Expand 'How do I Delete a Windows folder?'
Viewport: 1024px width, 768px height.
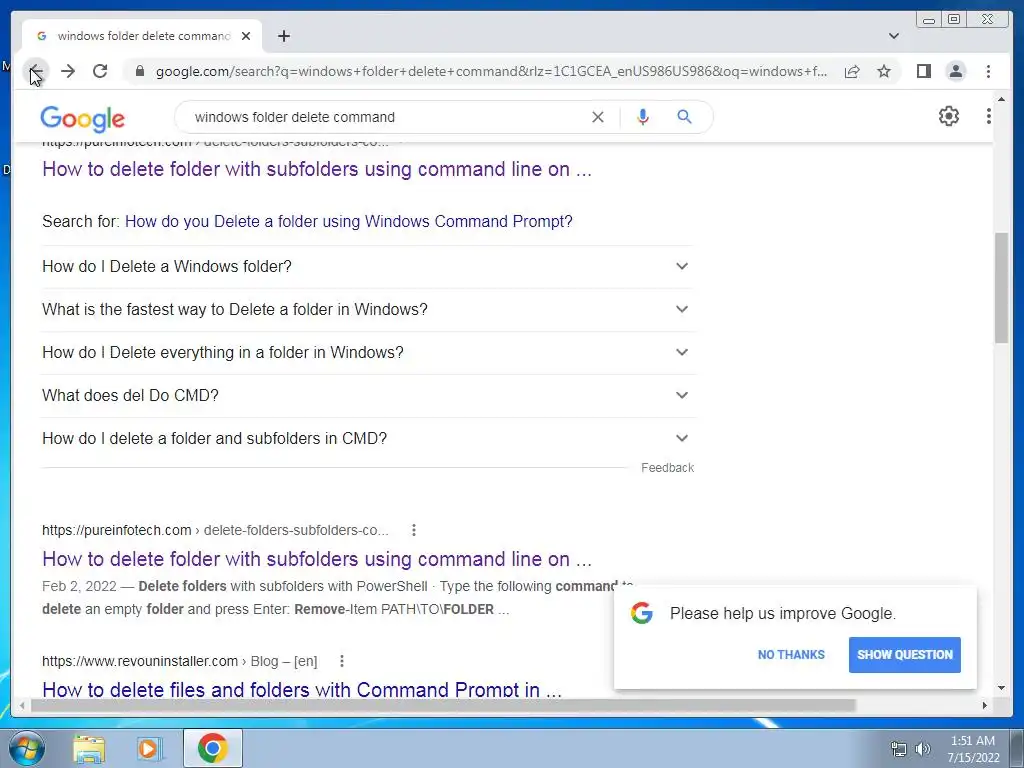368,266
